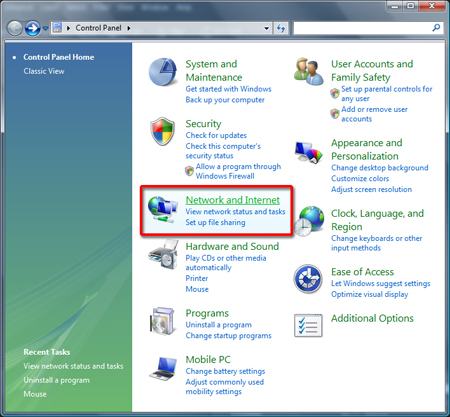
Task: Click the Forward navigation arrow button
Action: (x=33, y=28)
